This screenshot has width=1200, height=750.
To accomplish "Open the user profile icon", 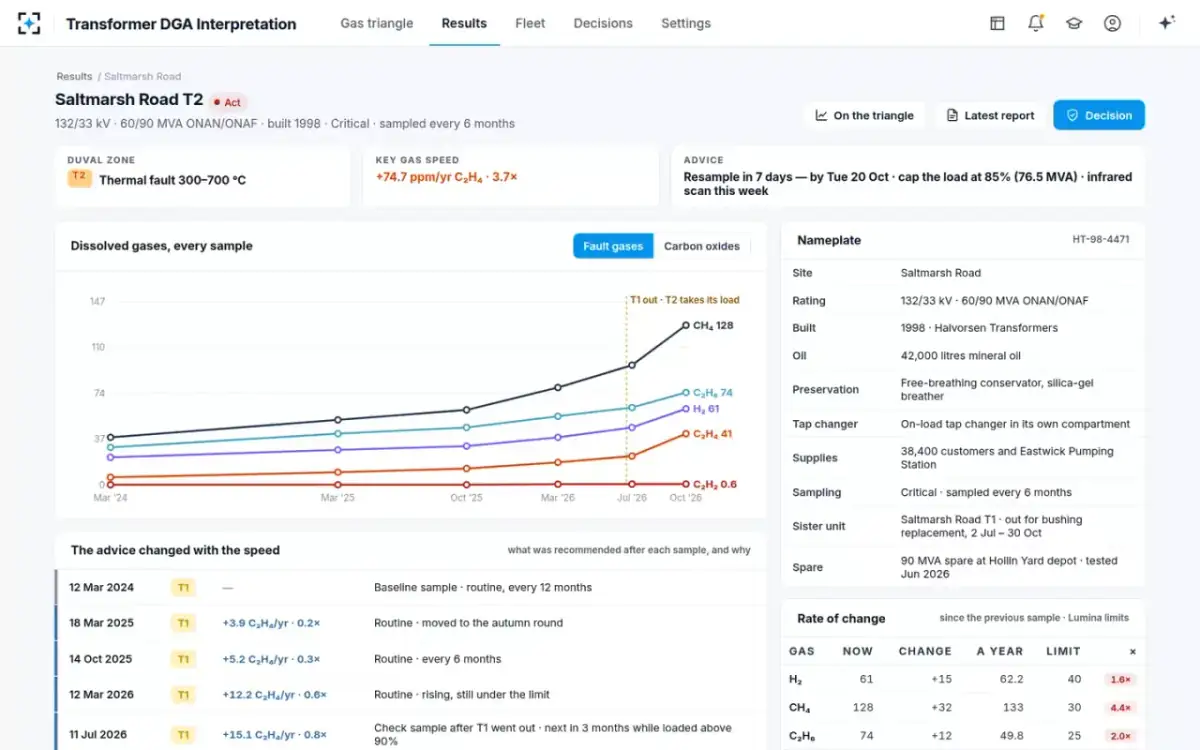I will point(1112,23).
